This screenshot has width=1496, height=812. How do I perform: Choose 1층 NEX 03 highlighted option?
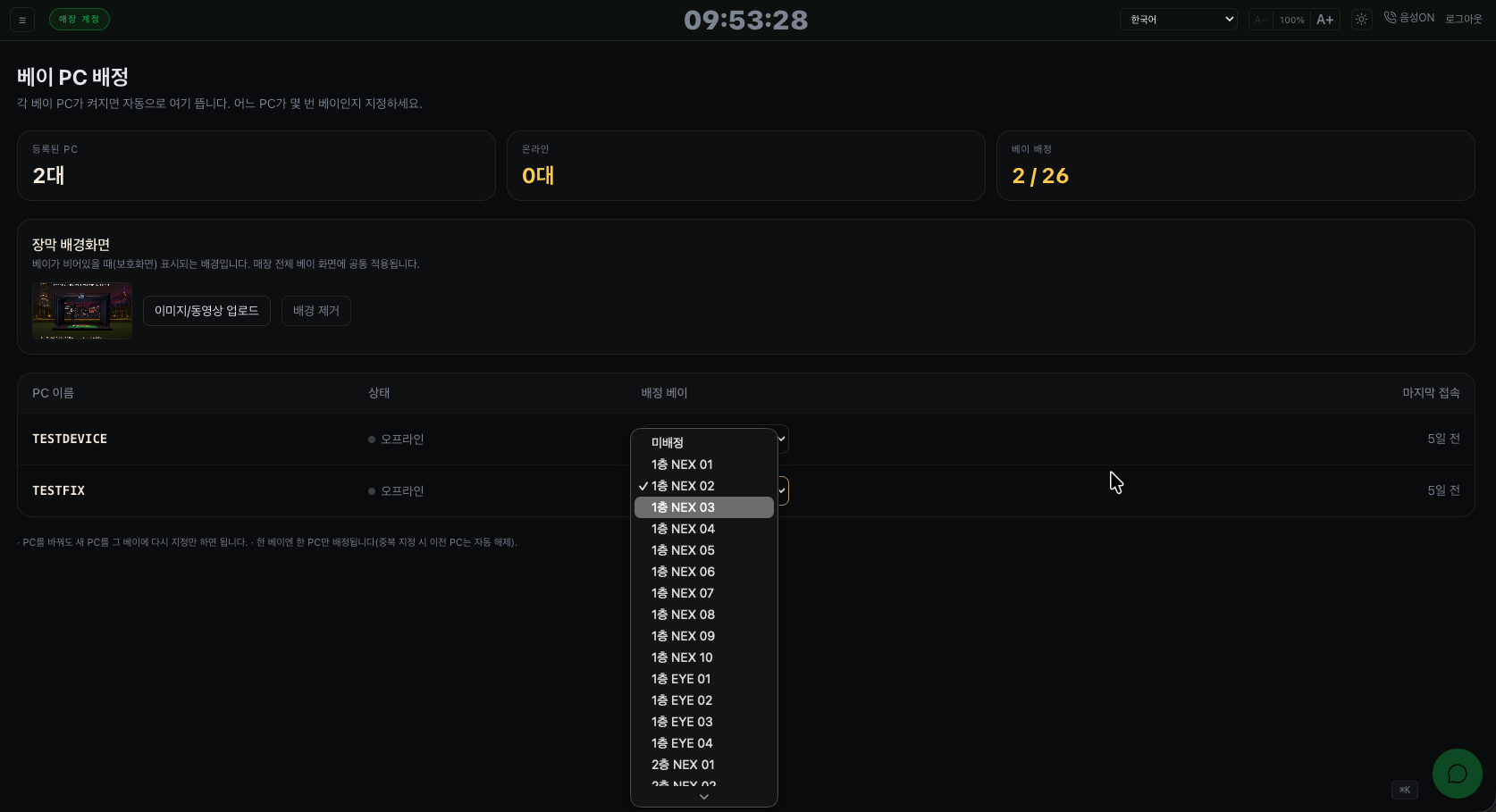click(x=704, y=507)
